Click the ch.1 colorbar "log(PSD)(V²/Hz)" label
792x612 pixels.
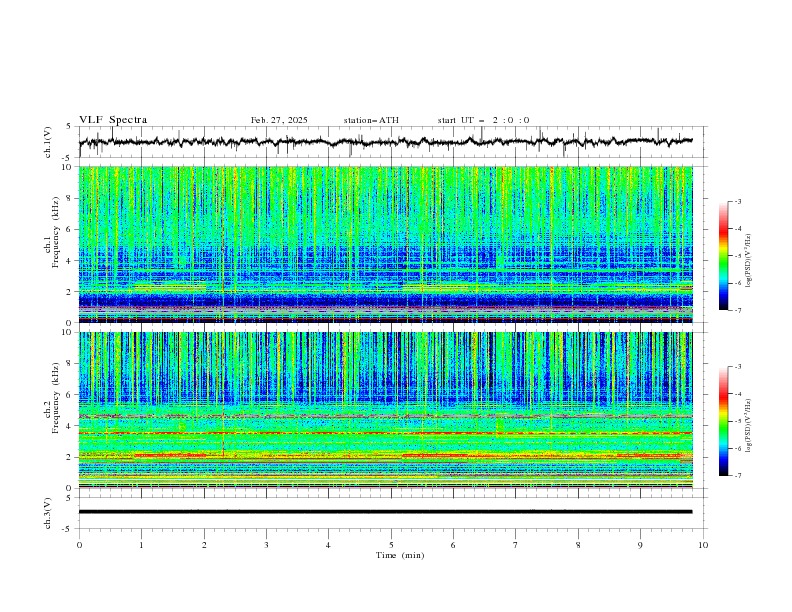pos(749,261)
